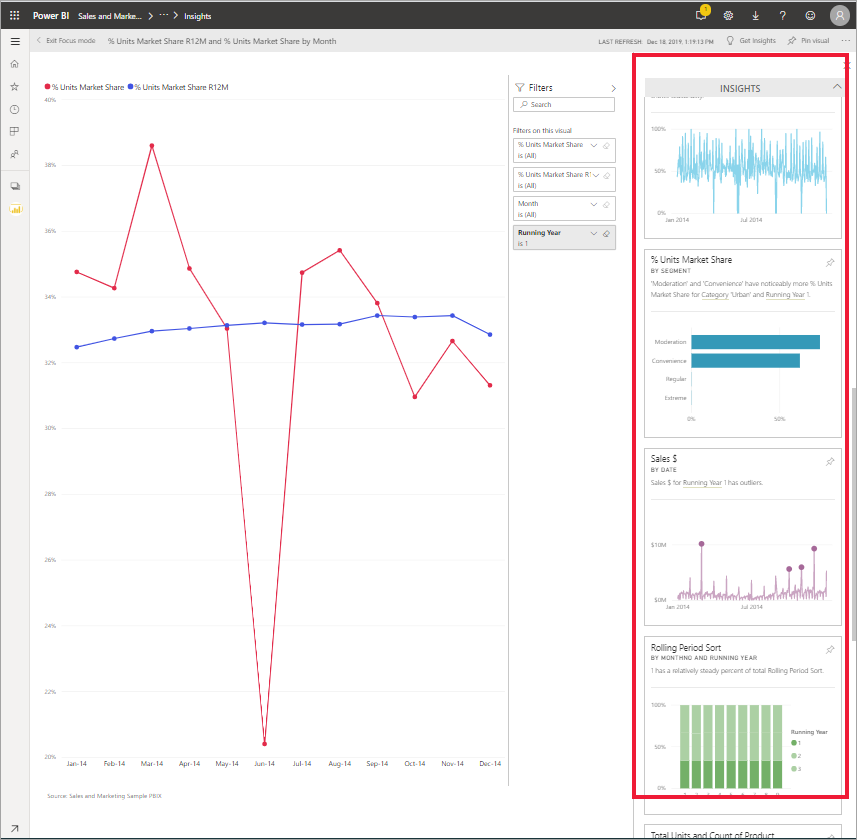Open Recent items from the left navigation

[x=14, y=109]
